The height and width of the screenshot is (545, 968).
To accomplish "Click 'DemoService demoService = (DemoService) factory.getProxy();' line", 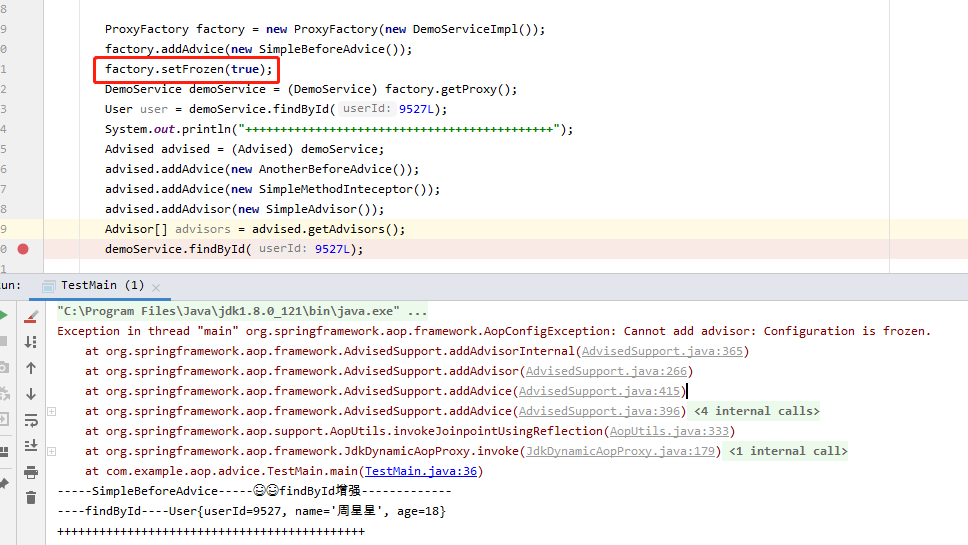I will click(x=311, y=89).
